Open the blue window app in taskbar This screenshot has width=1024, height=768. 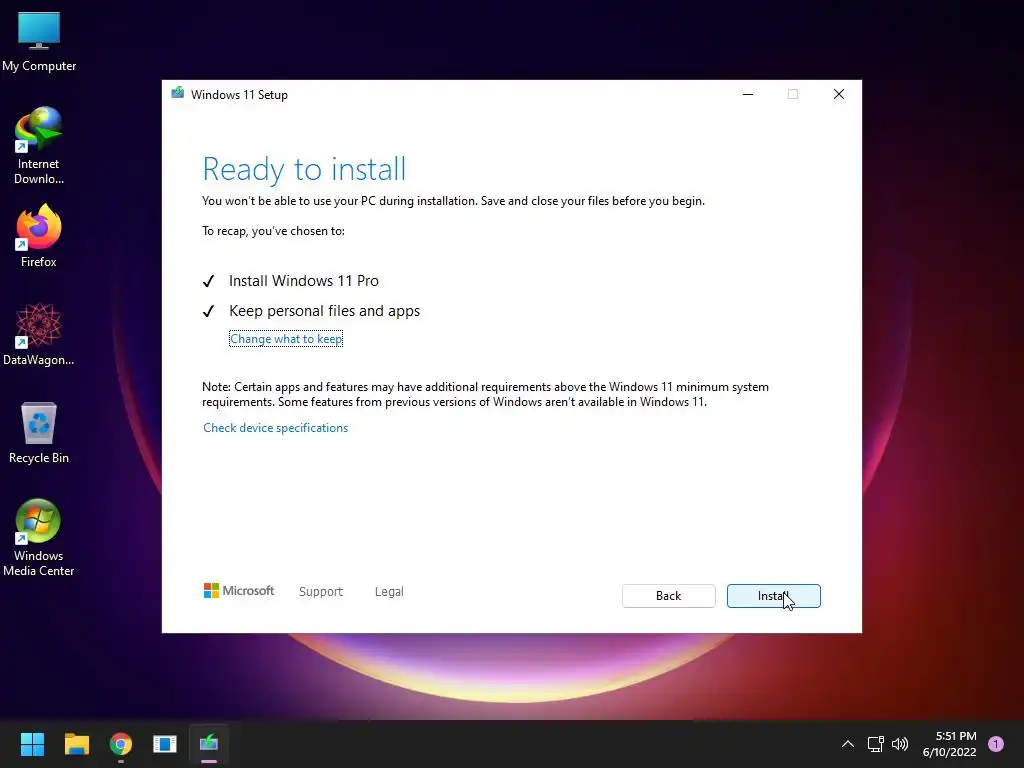pyautogui.click(x=165, y=744)
